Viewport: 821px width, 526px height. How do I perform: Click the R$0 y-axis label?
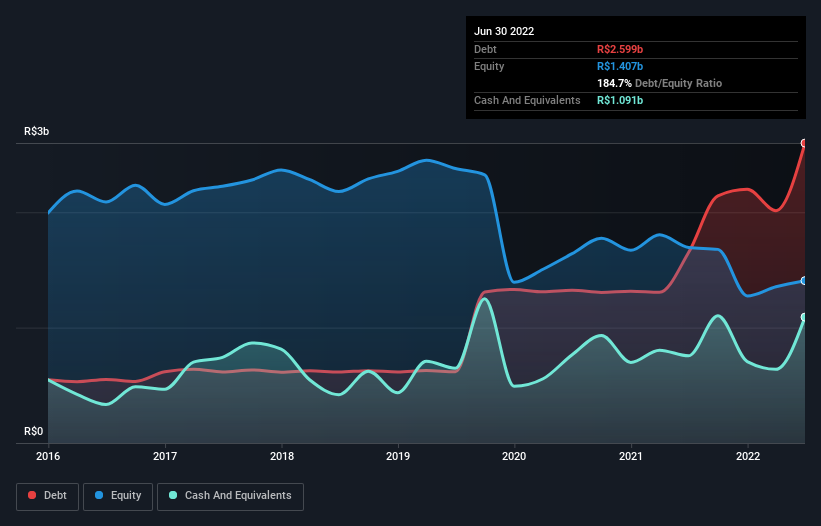pos(34,432)
